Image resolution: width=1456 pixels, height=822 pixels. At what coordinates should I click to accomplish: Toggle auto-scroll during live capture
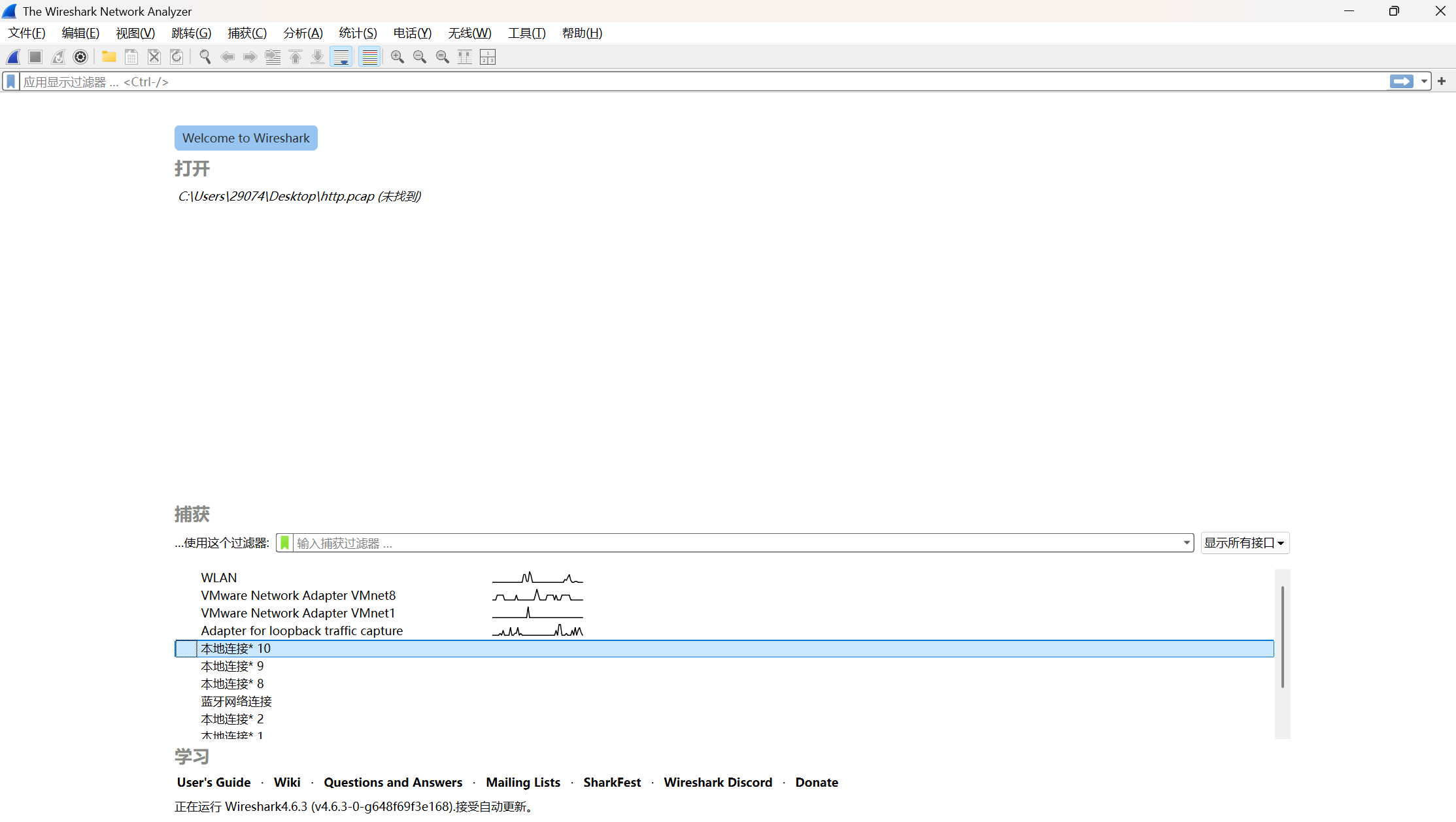tap(341, 57)
